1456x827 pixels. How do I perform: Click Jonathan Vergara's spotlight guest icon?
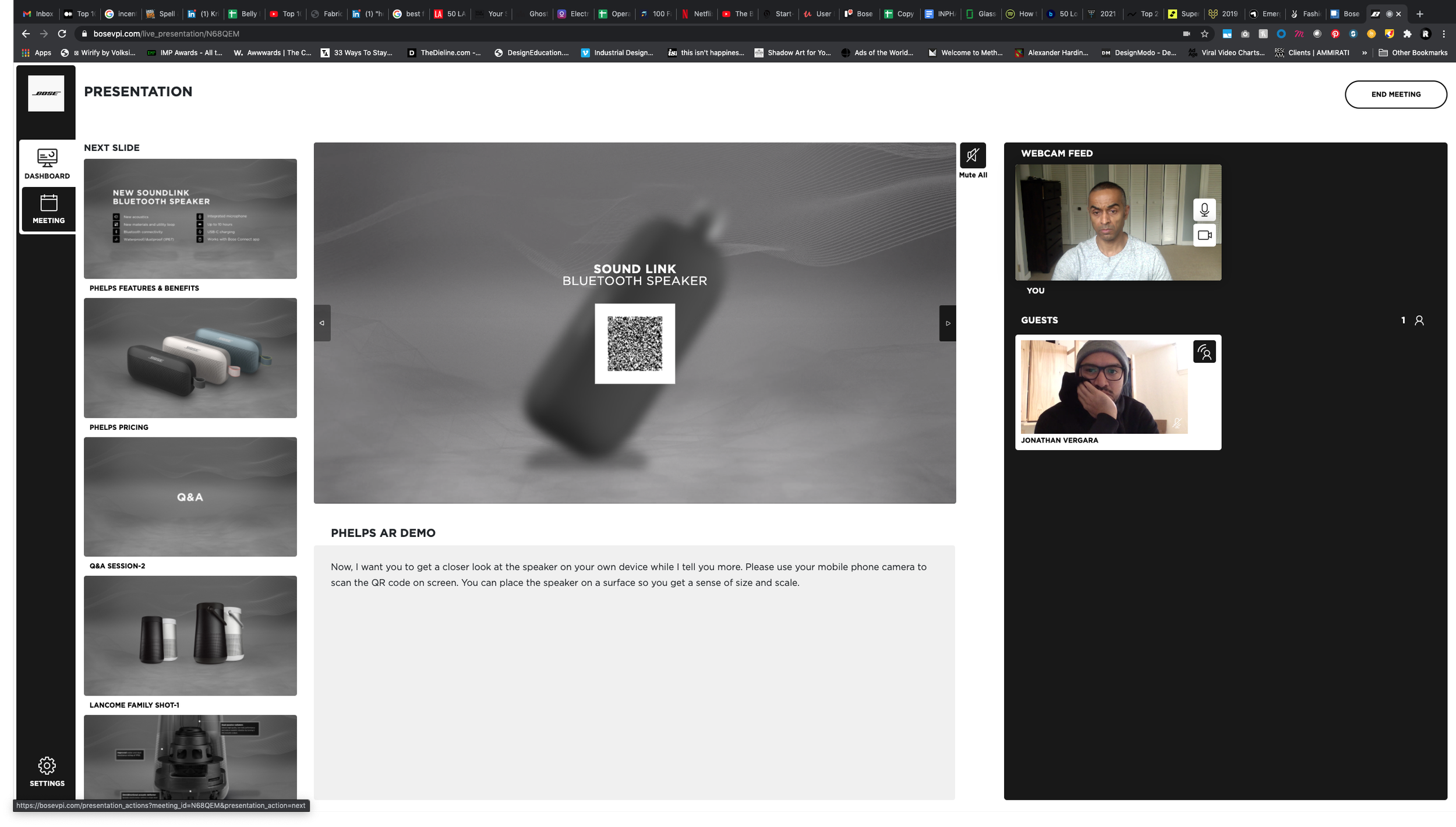pyautogui.click(x=1204, y=352)
